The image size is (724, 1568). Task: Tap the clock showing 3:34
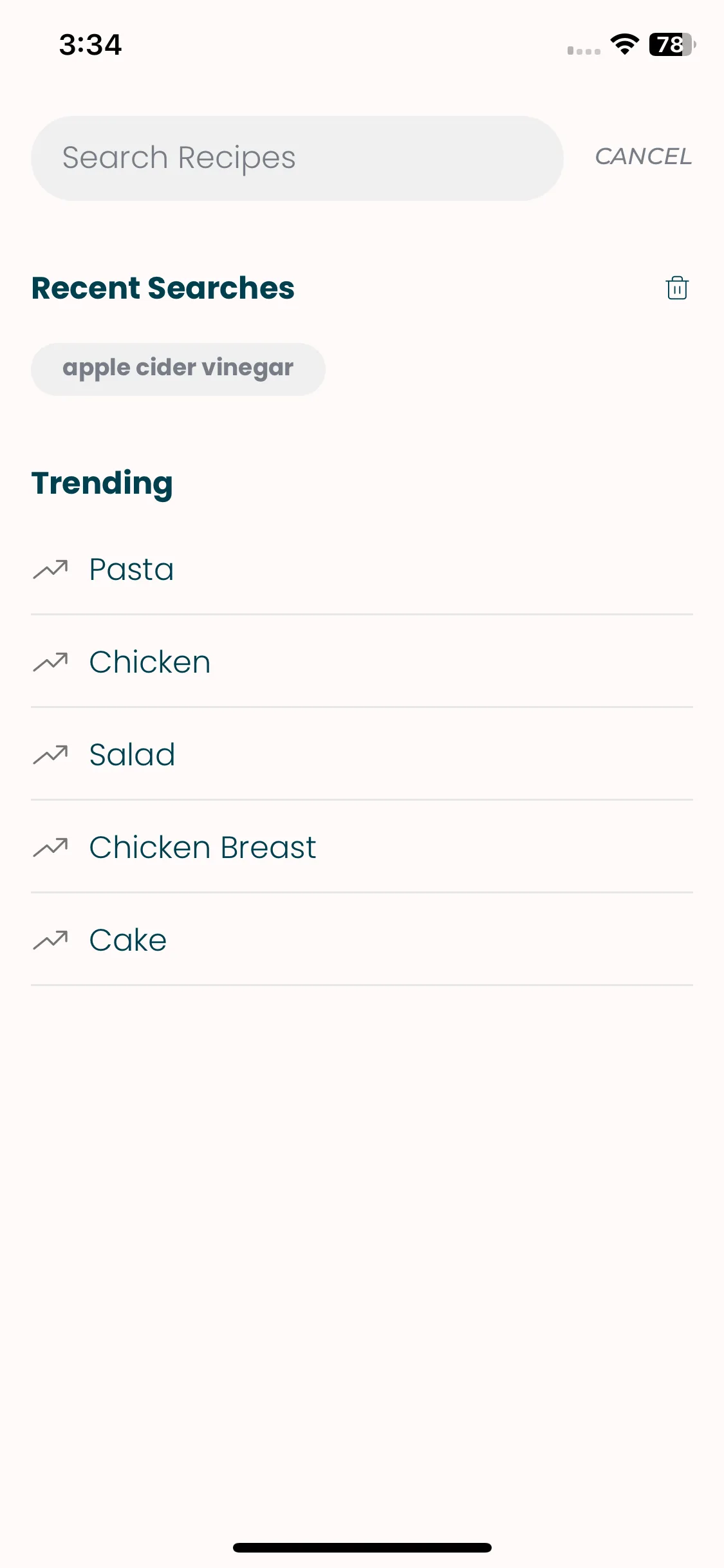(90, 44)
